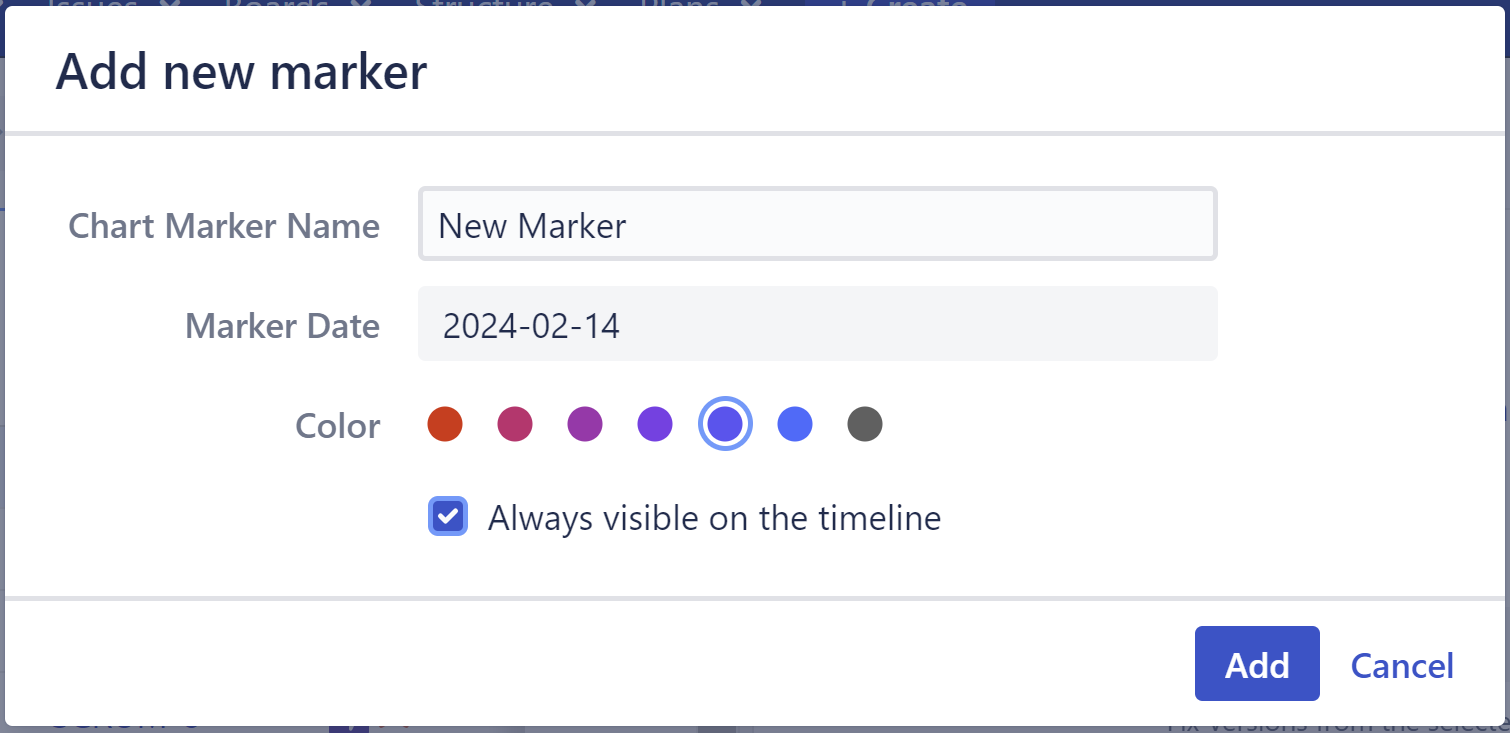The image size is (1510, 733).
Task: Pick the dark gray marker color
Action: [864, 424]
